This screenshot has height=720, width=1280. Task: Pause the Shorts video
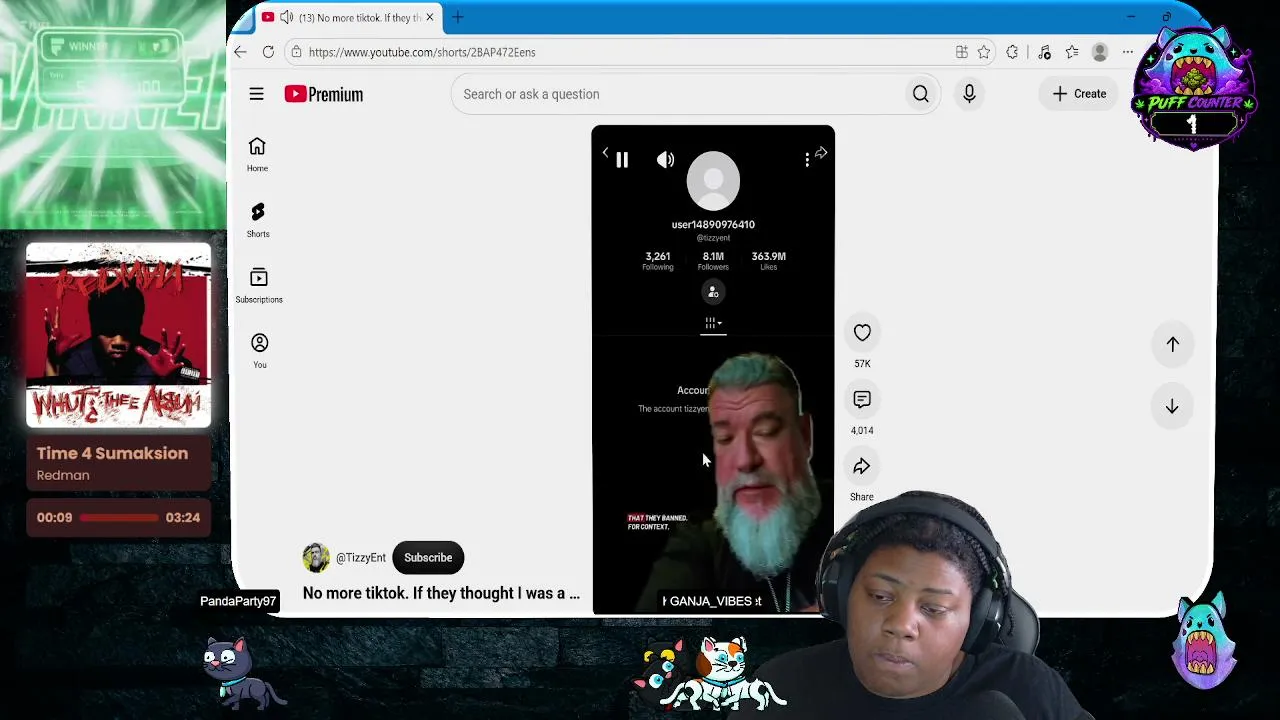[621, 160]
